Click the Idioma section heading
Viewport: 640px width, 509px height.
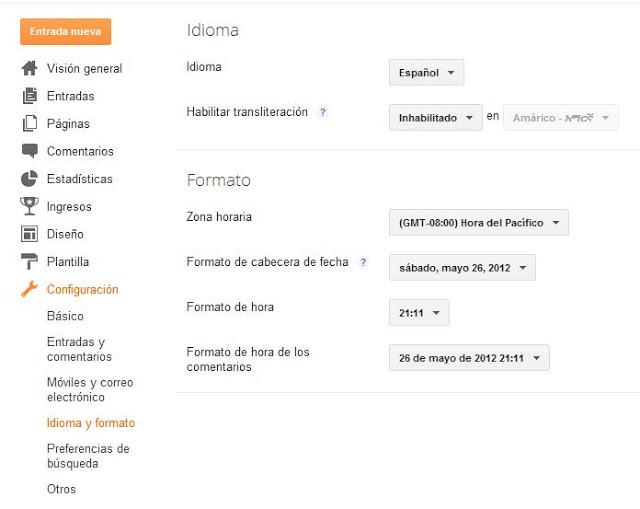(213, 30)
